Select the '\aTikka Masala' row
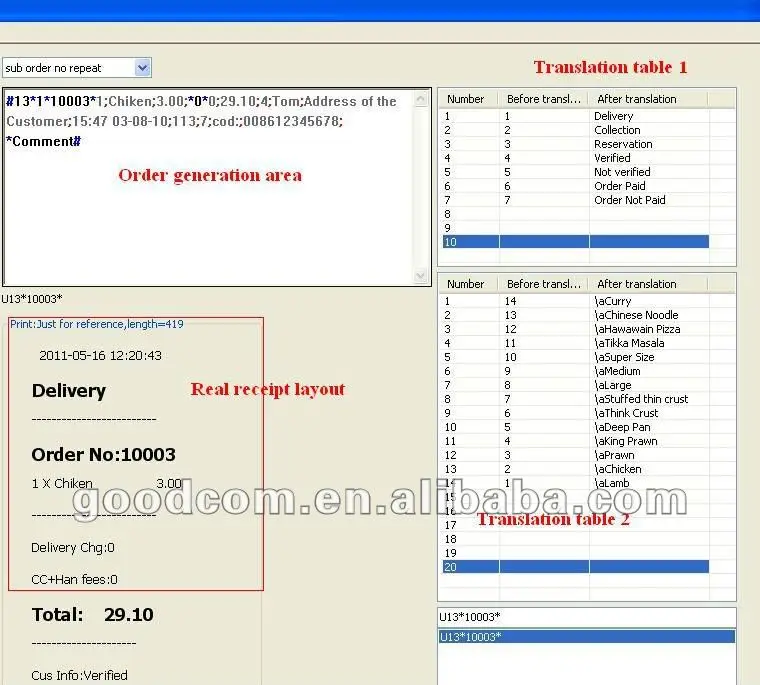Viewport: 760px width, 685px height. [x=576, y=343]
